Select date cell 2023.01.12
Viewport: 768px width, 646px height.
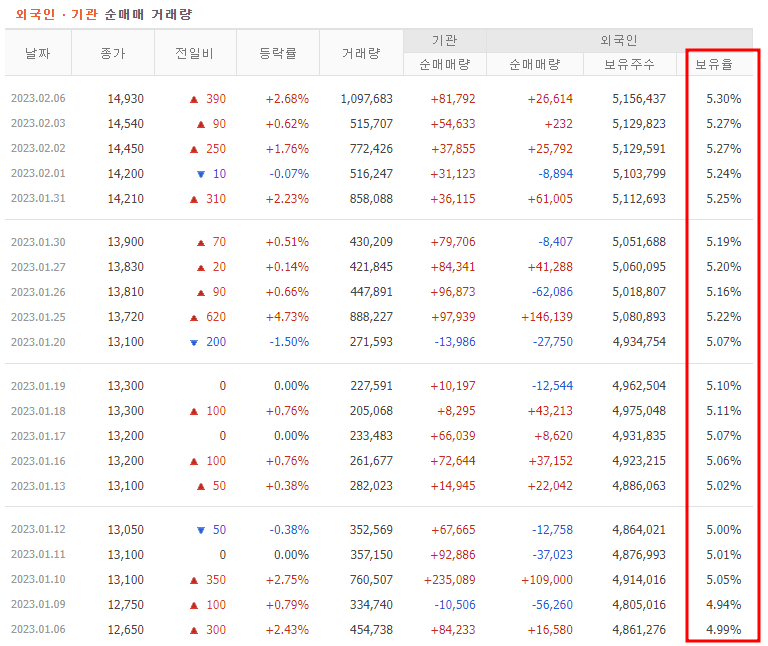pyautogui.click(x=38, y=529)
